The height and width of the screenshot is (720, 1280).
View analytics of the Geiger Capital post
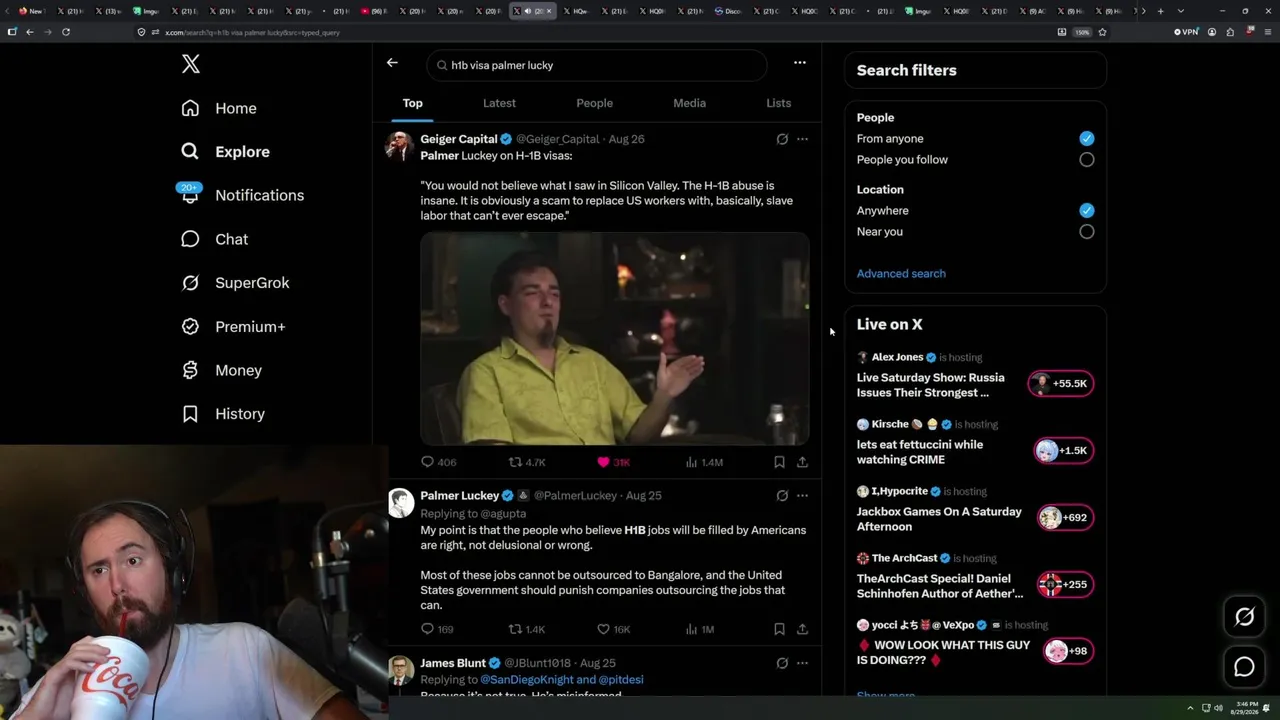tap(691, 462)
